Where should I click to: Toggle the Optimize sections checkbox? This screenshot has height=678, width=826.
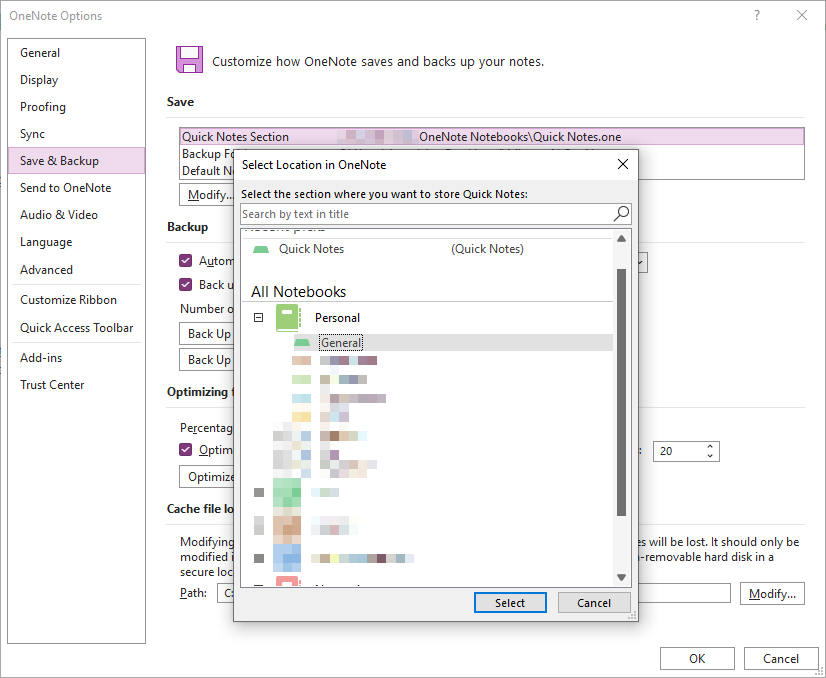point(185,450)
